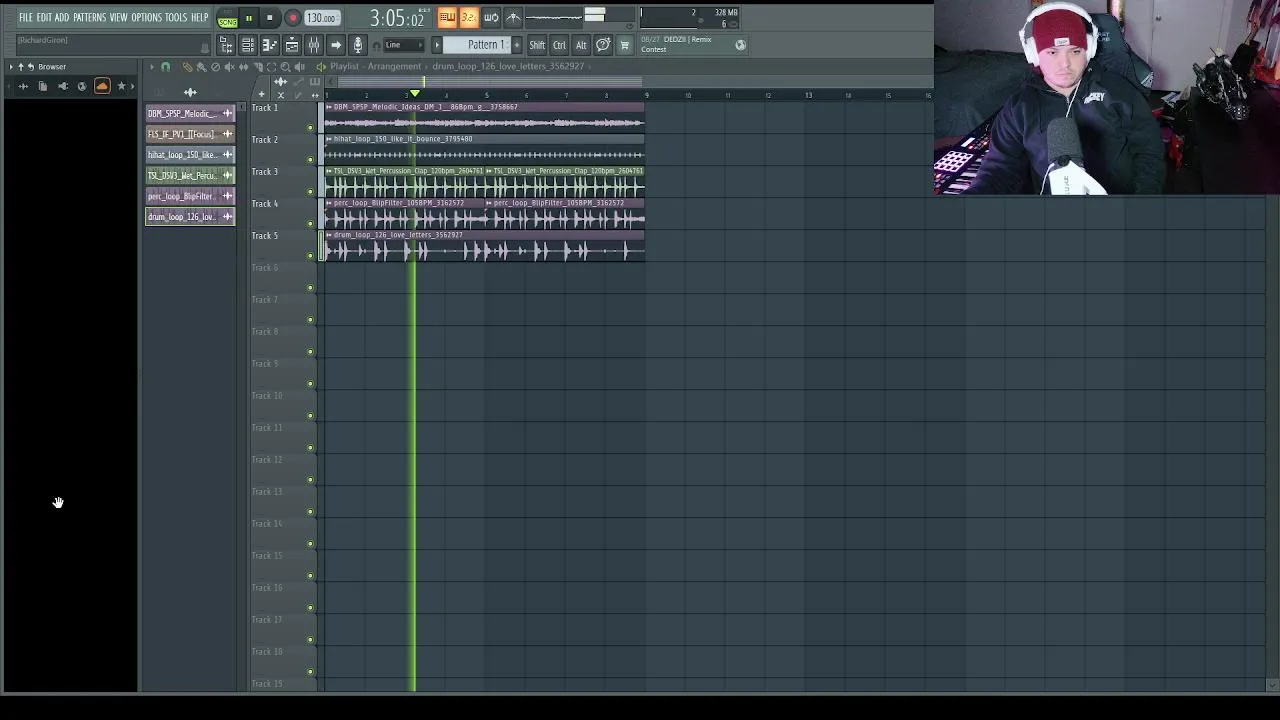Select the star favorites tab in Browser
Image resolution: width=1280 pixels, height=720 pixels.
click(122, 86)
